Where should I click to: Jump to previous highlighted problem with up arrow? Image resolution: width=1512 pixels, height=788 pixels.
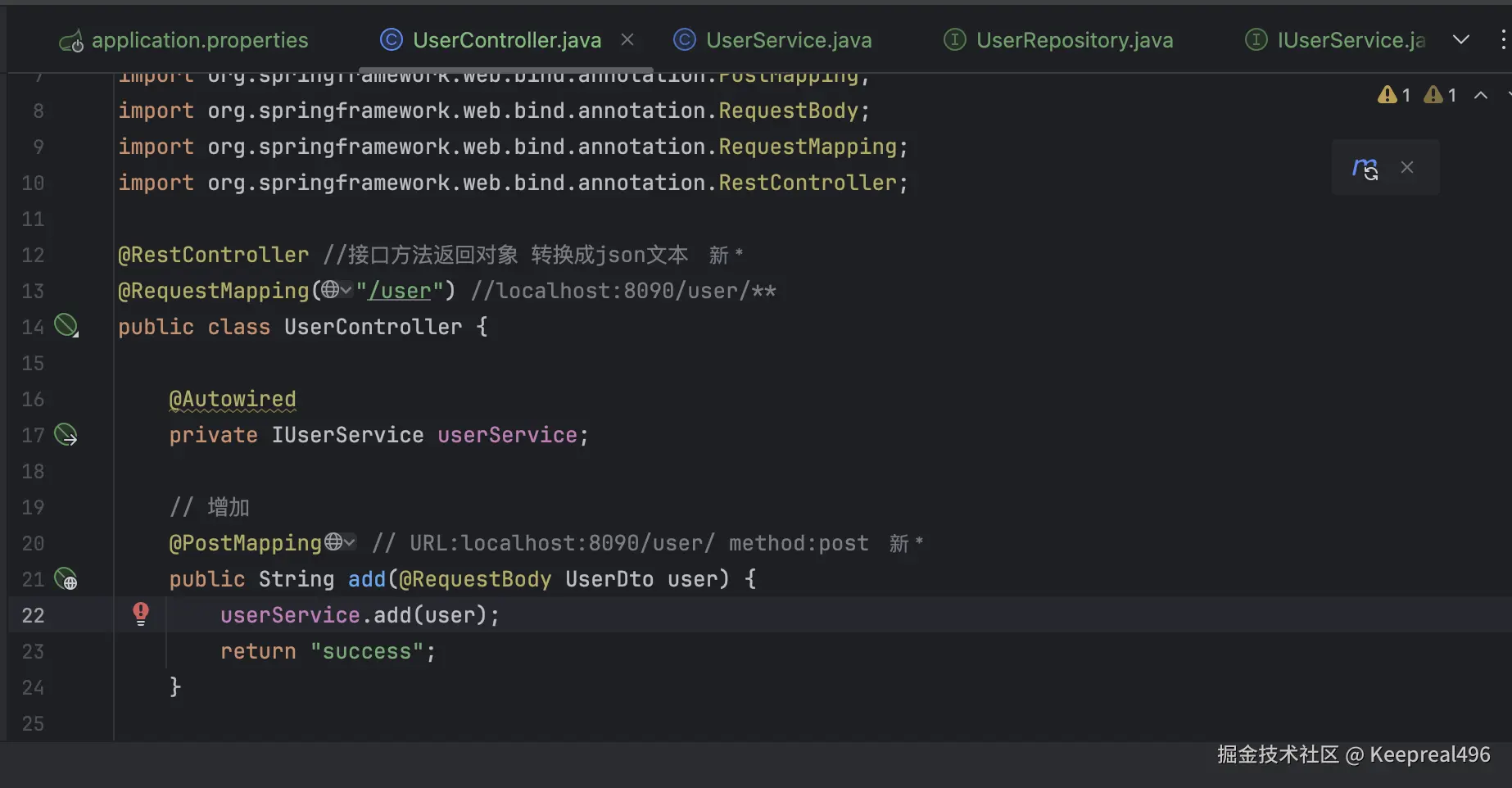[1481, 95]
